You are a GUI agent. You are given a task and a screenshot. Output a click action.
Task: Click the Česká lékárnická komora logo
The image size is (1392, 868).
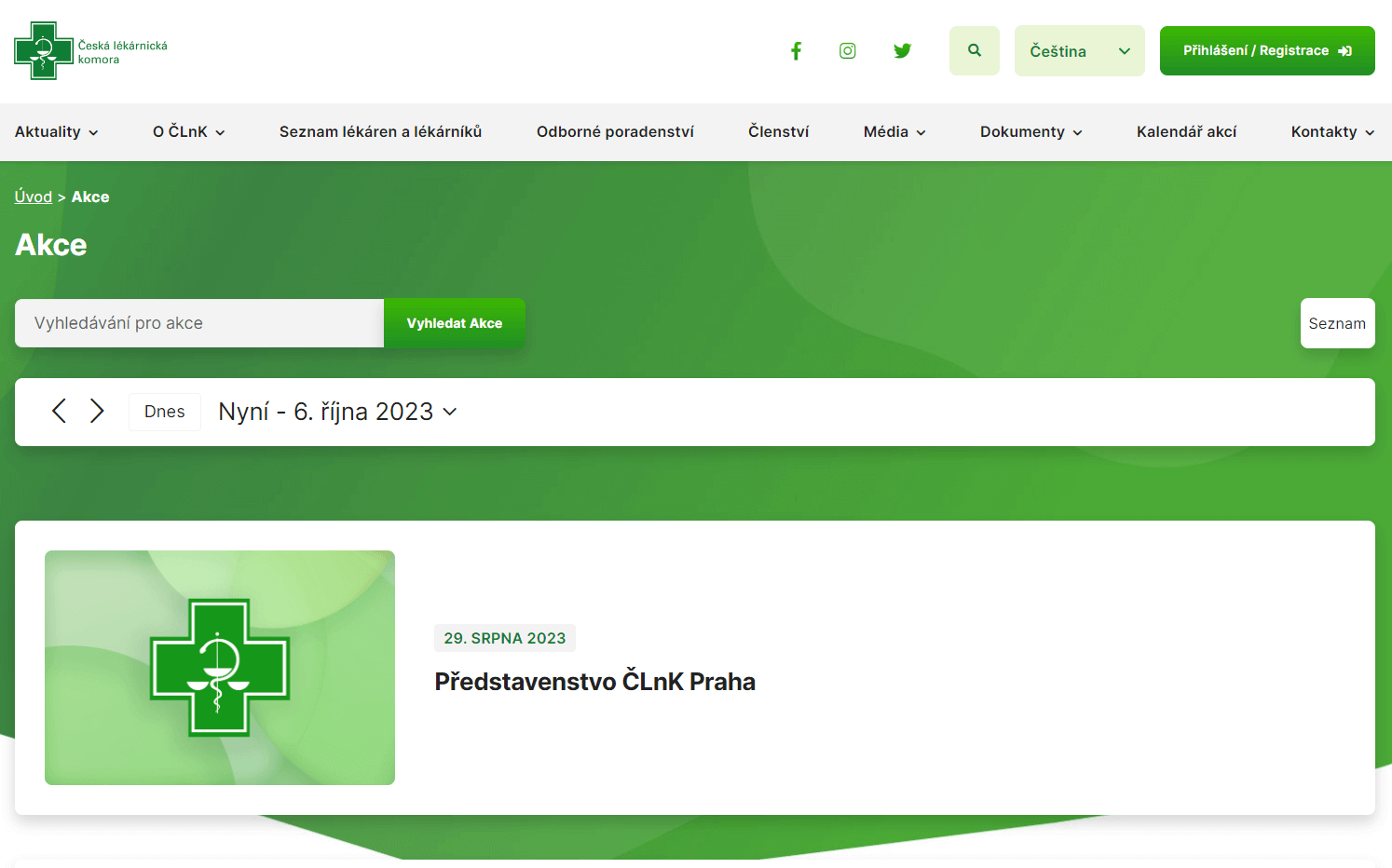click(x=91, y=51)
